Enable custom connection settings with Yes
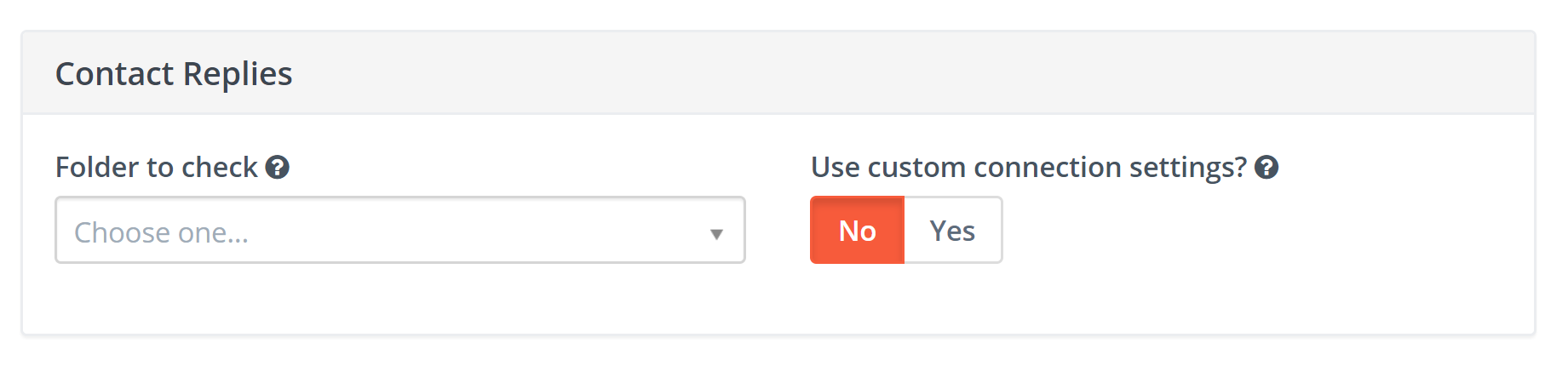This screenshot has width=1568, height=366. pyautogui.click(x=952, y=231)
